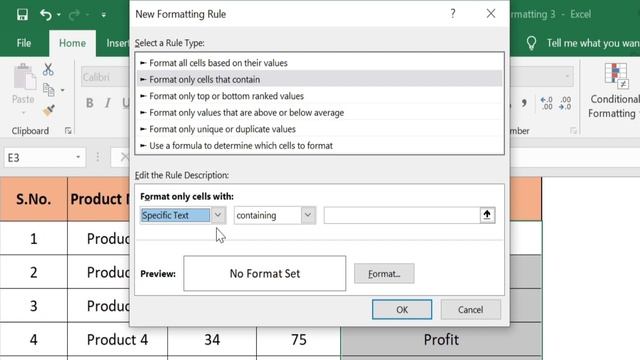Select Format only unique or duplicate values
640x360 pixels.
pyautogui.click(x=319, y=129)
